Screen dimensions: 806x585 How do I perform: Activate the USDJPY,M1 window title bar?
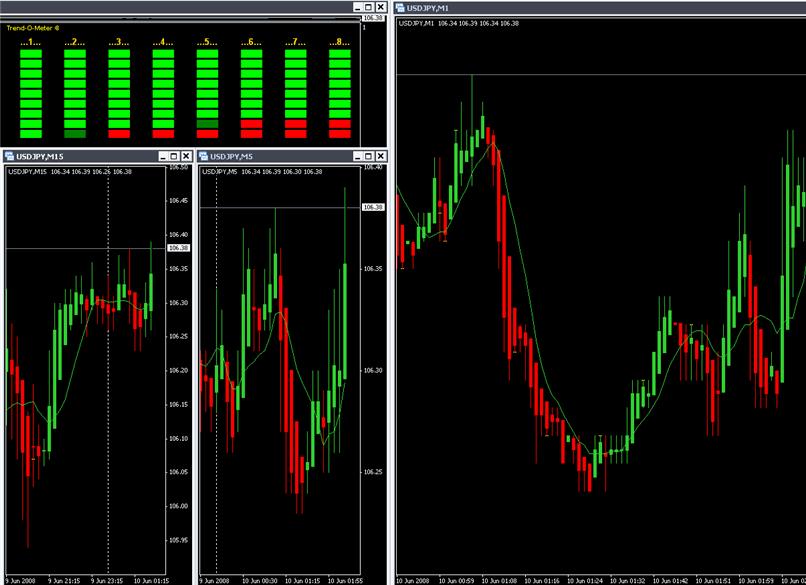(x=600, y=8)
